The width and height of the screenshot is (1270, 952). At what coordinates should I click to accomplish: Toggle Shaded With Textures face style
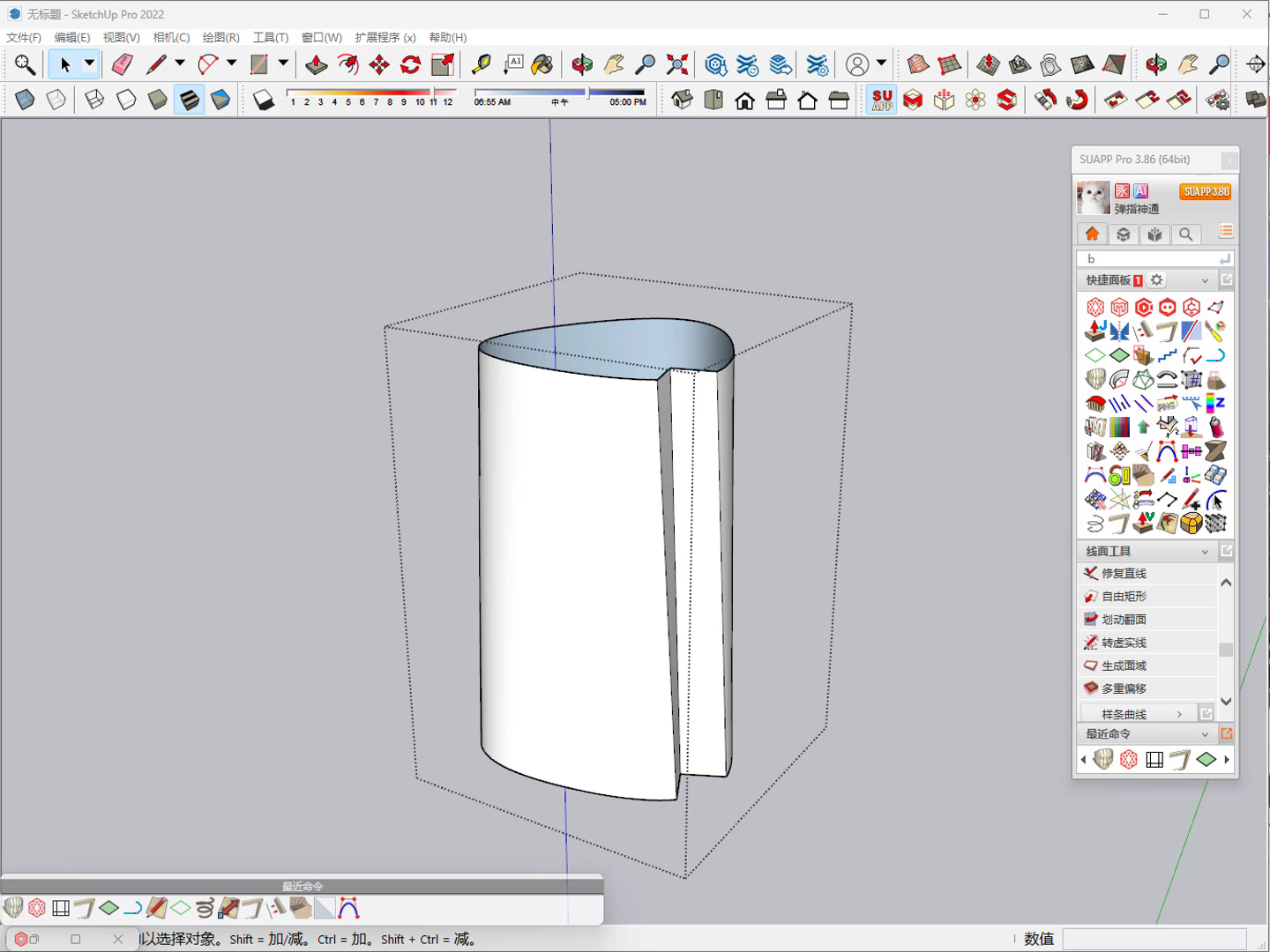click(190, 100)
